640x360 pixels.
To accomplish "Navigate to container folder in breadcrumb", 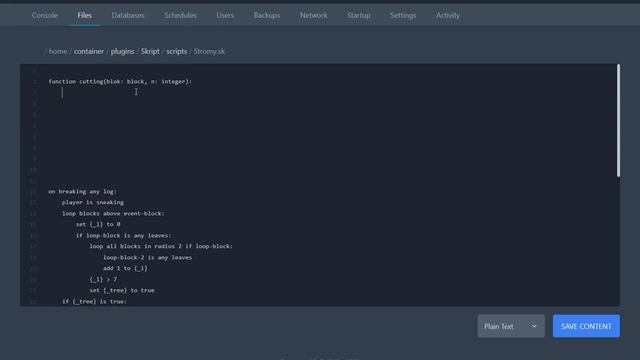I will [x=89, y=51].
